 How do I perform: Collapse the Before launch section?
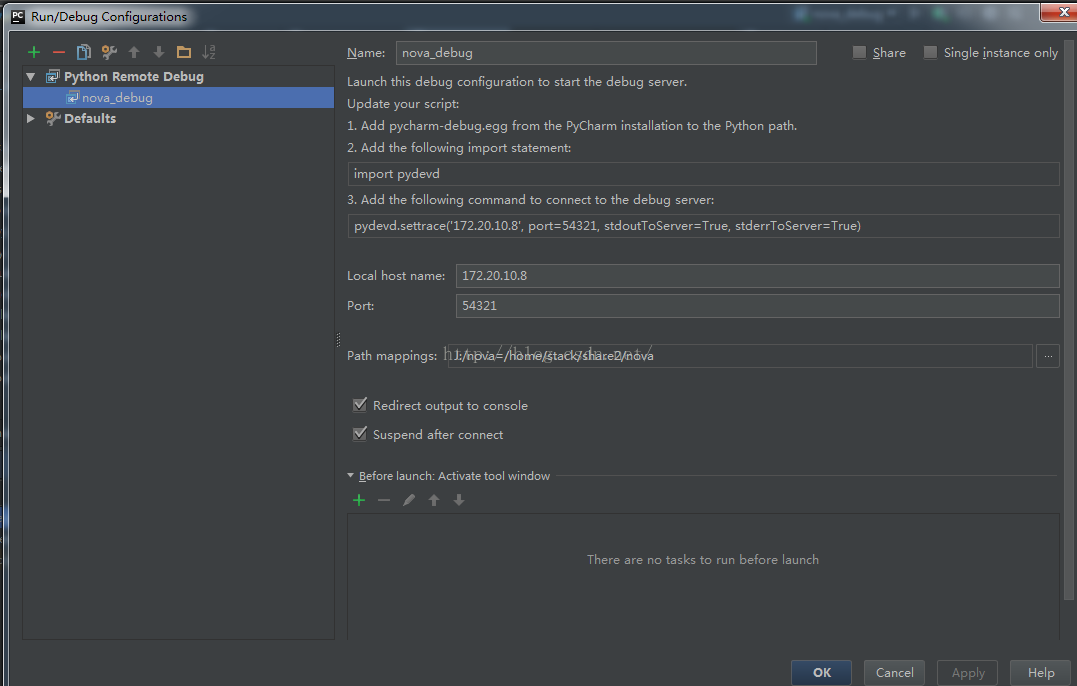tap(351, 475)
